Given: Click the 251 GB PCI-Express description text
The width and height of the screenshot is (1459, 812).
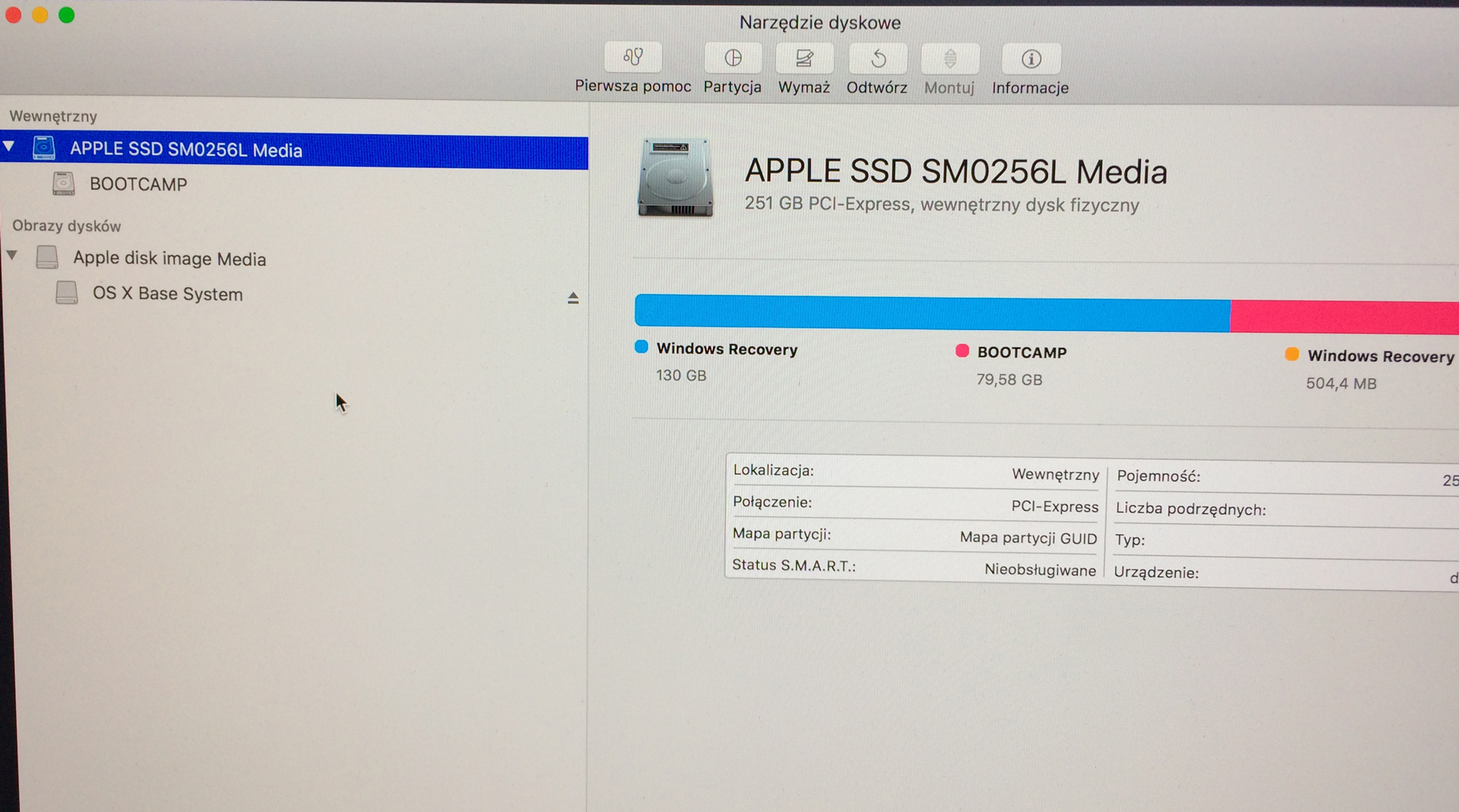Looking at the screenshot, I should click(941, 205).
